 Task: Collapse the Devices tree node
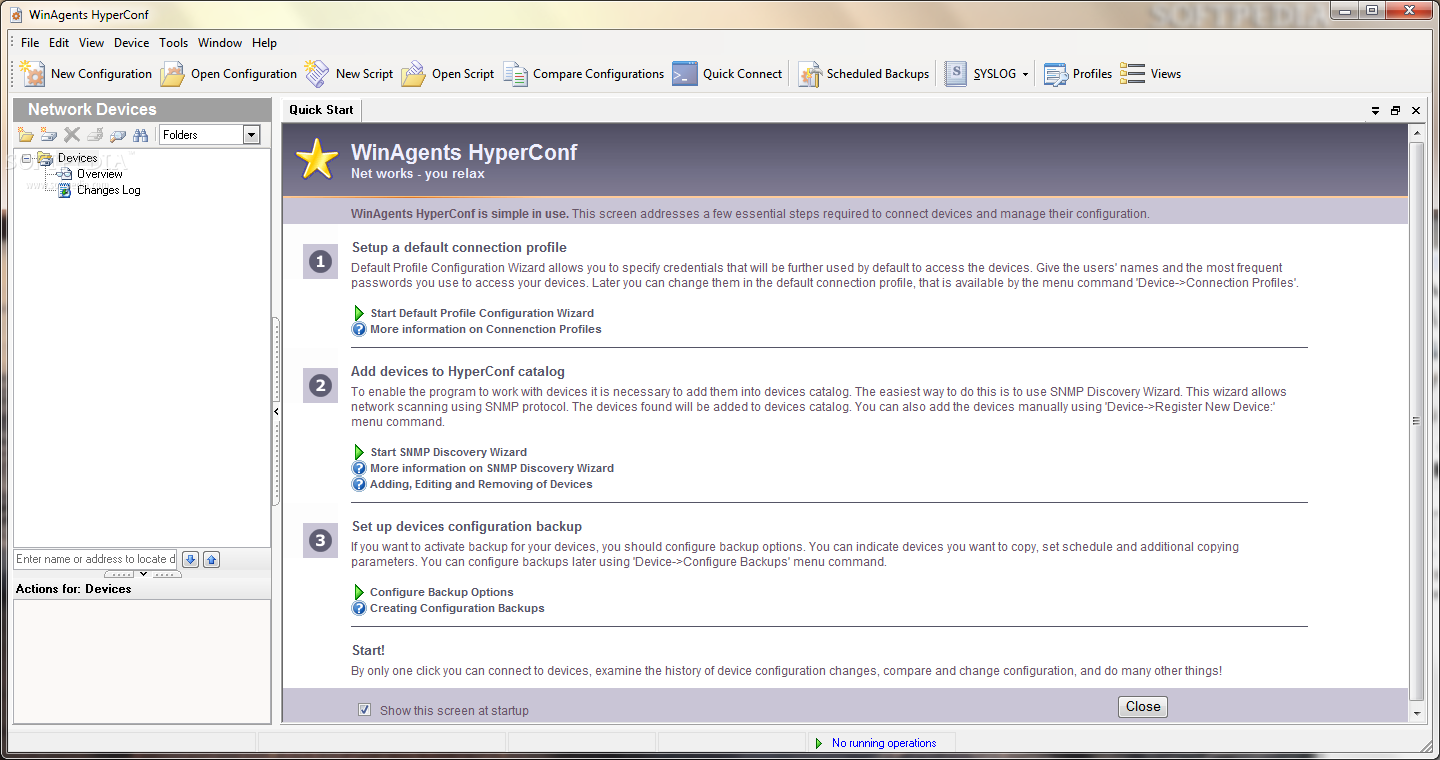click(x=26, y=158)
